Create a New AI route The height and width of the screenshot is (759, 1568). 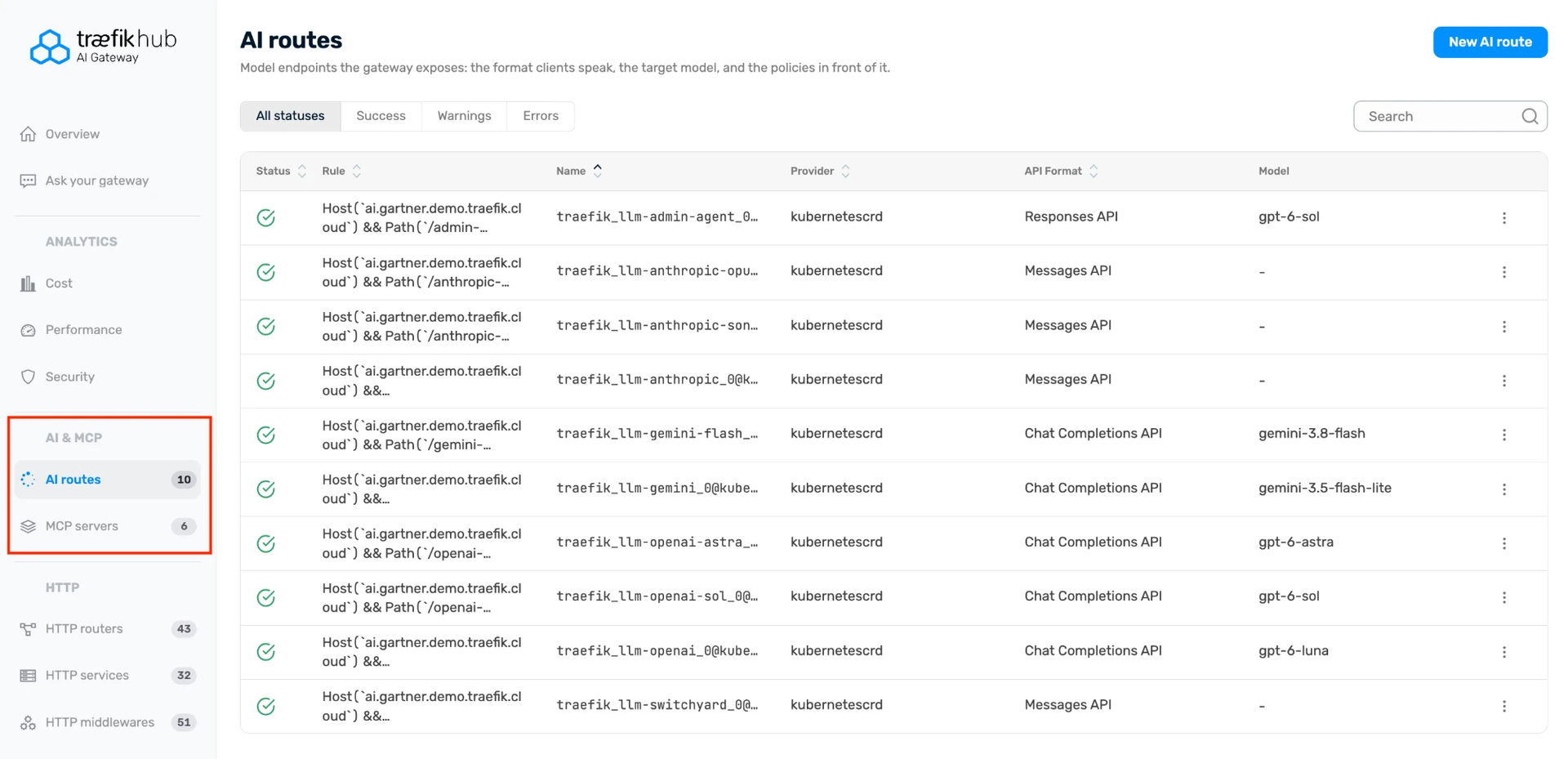pyautogui.click(x=1490, y=42)
